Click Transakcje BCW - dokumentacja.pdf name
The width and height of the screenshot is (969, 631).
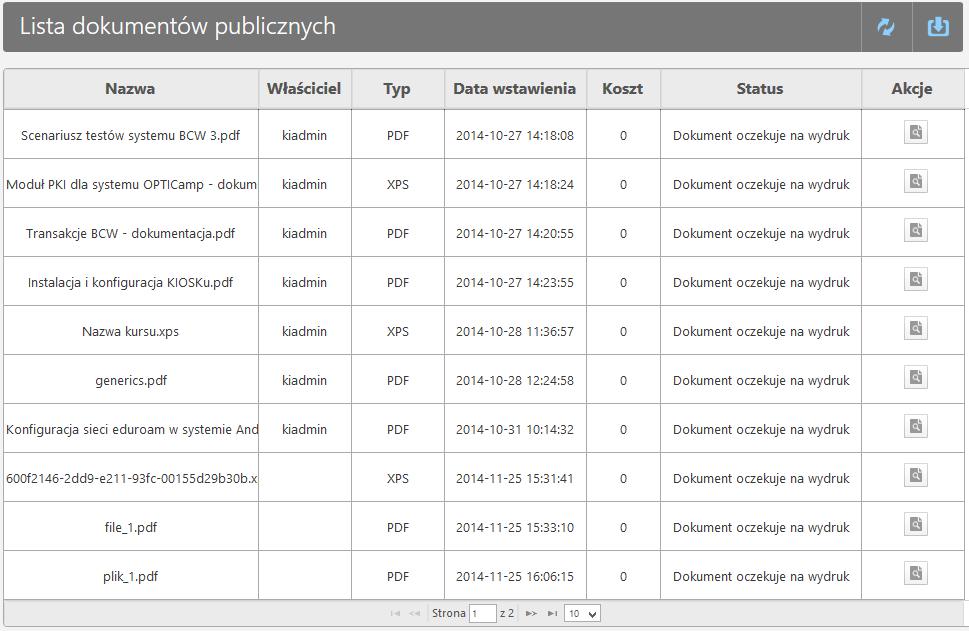(x=130, y=234)
